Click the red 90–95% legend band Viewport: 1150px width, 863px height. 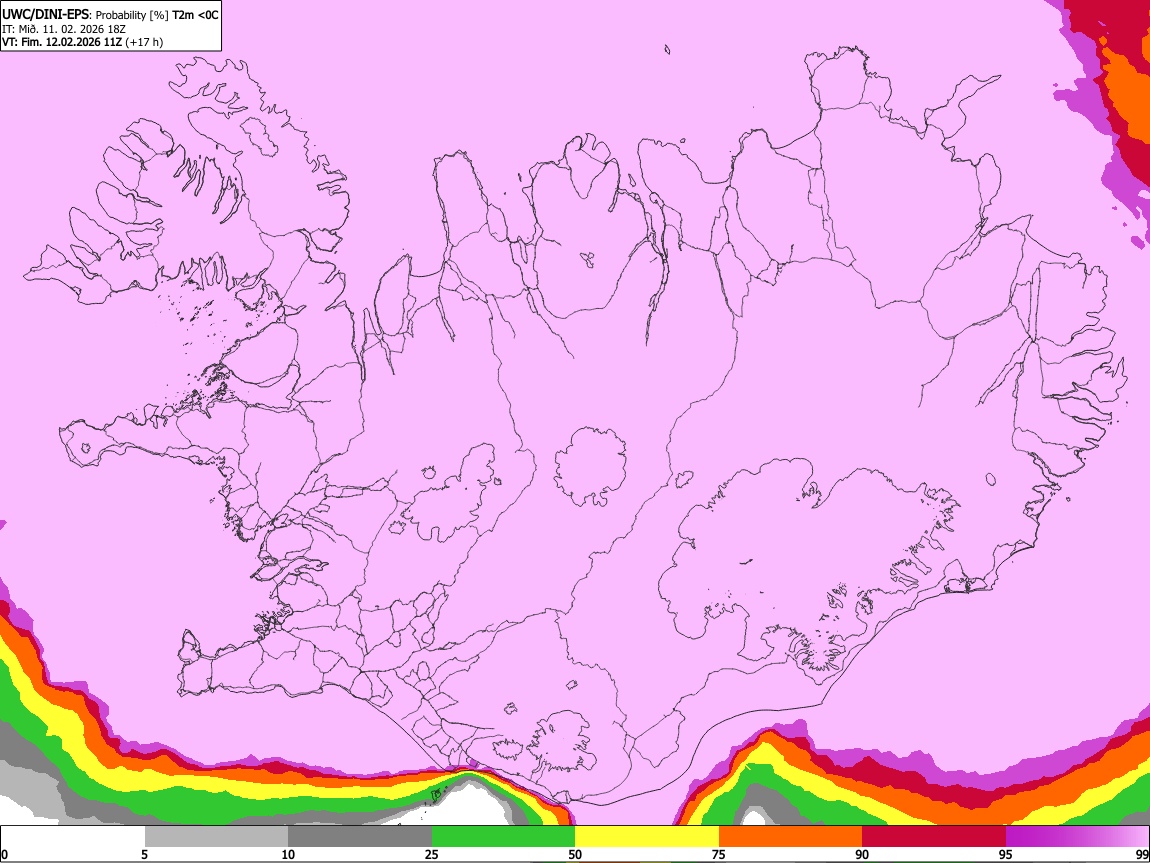coord(934,837)
